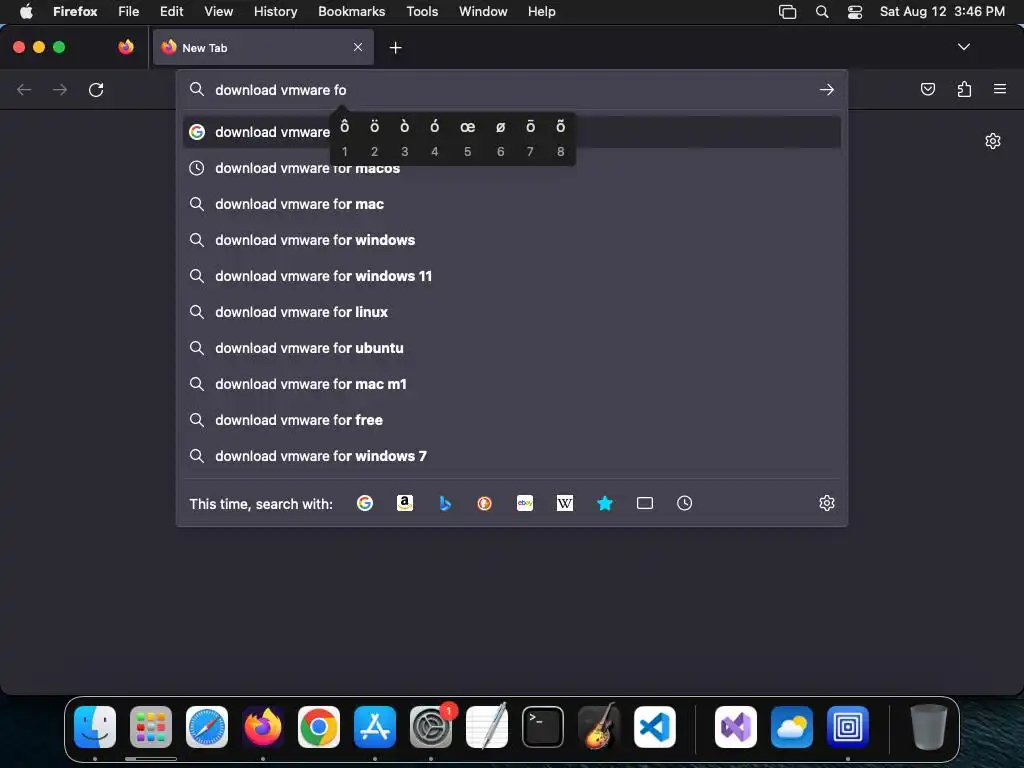Viewport: 1024px width, 768px height.
Task: Search bookmarks using the star icon
Action: (x=605, y=503)
